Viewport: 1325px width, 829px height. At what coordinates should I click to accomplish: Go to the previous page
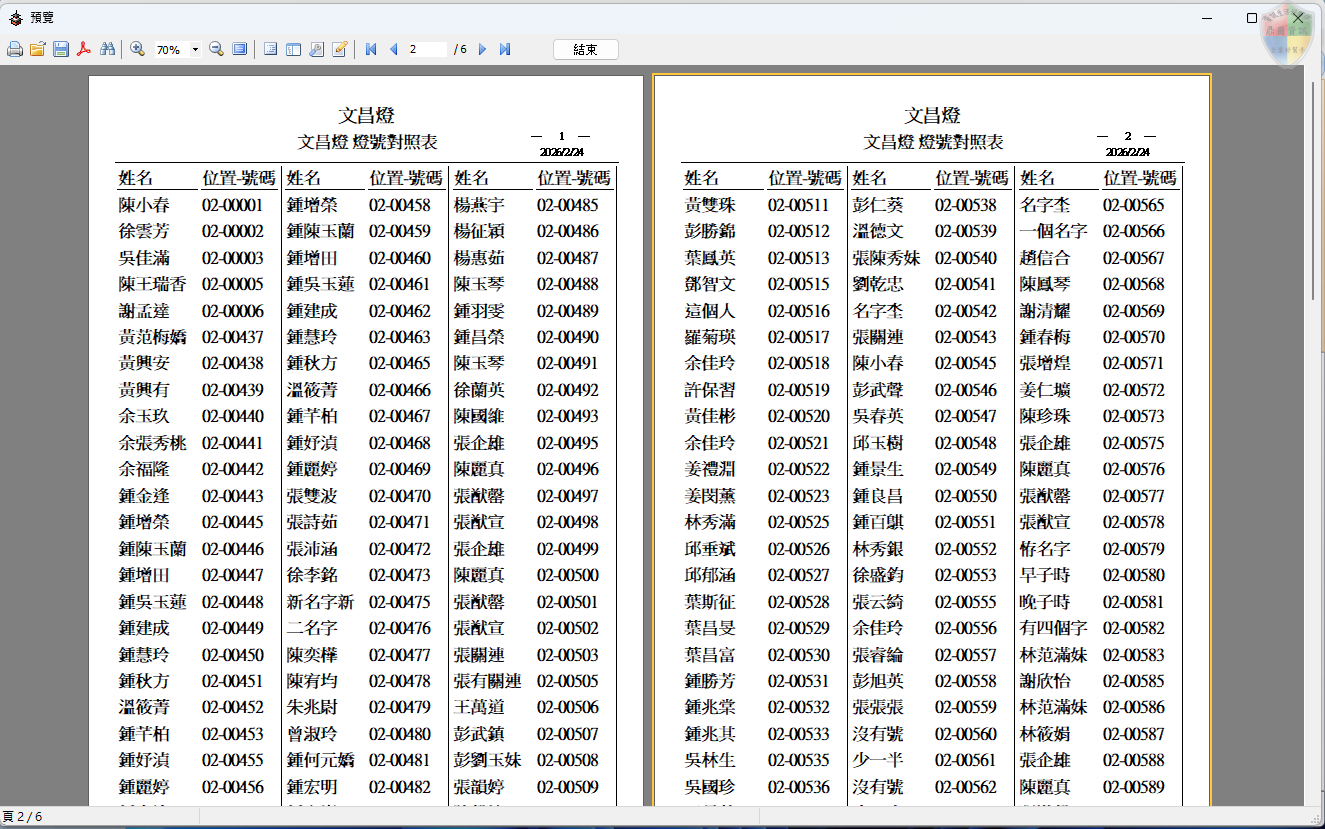pyautogui.click(x=393, y=48)
